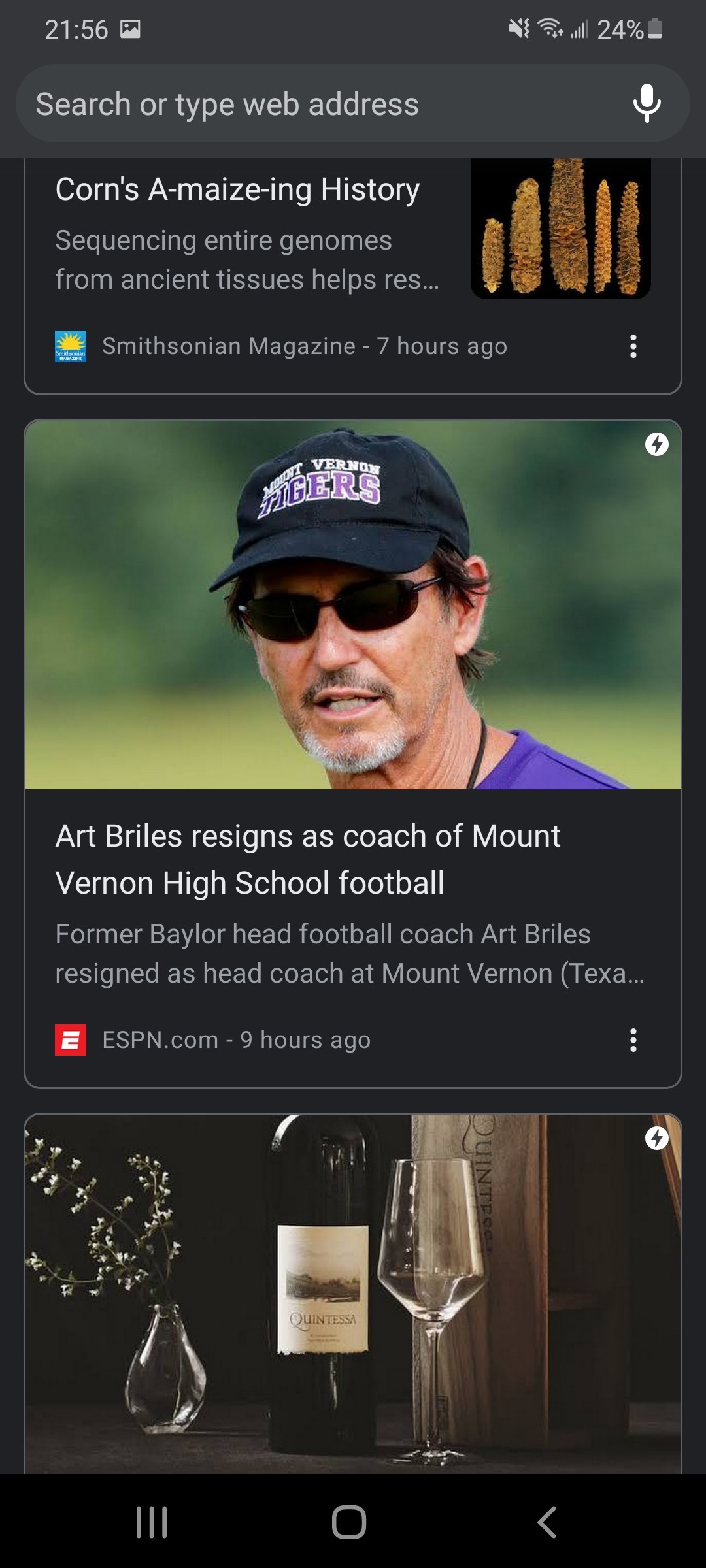The width and height of the screenshot is (706, 1568).
Task: Tap the ESPN logo icon
Action: [x=71, y=1039]
